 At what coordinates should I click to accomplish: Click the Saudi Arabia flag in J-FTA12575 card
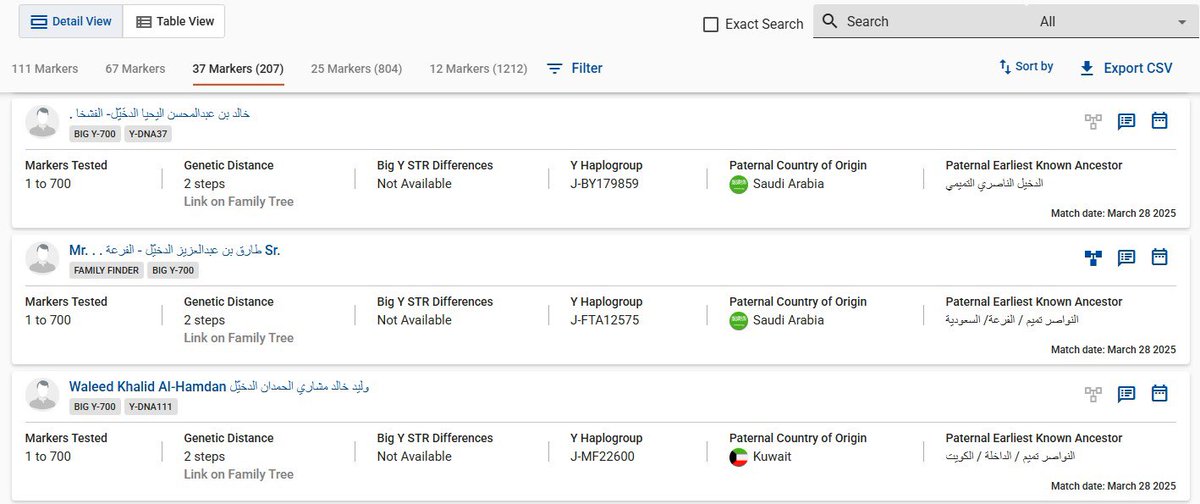click(x=739, y=321)
